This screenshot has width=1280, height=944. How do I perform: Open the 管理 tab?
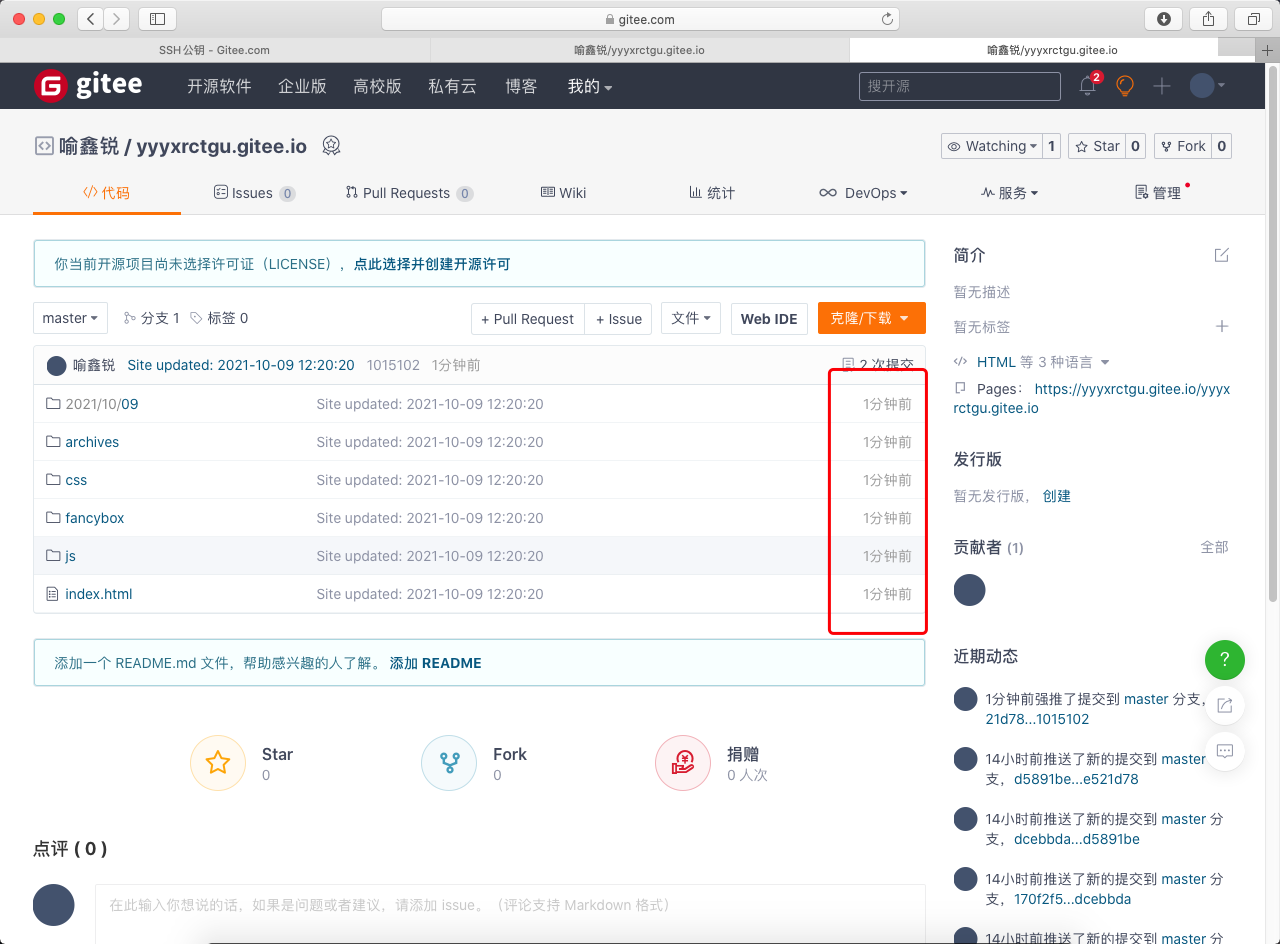click(1160, 193)
